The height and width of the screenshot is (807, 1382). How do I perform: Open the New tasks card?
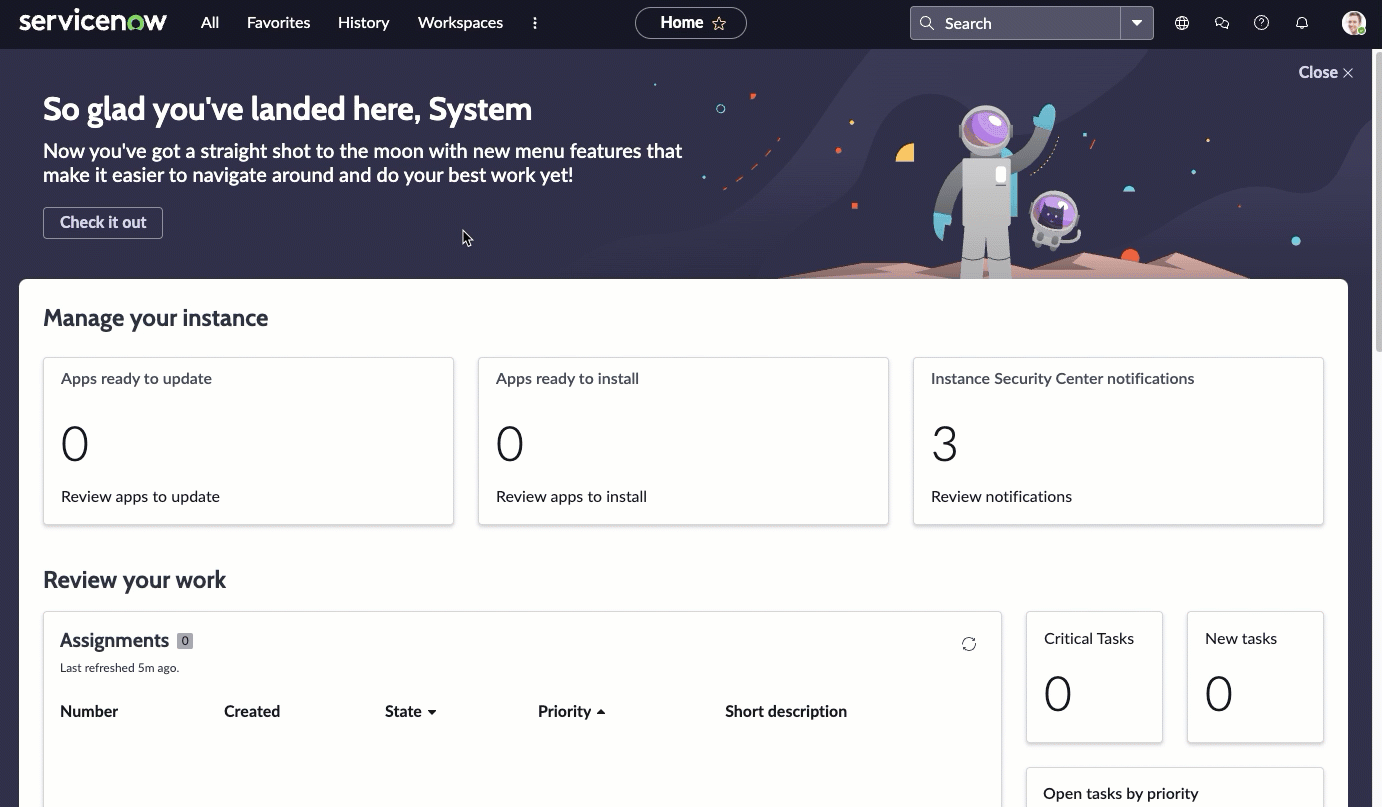pyautogui.click(x=1255, y=677)
